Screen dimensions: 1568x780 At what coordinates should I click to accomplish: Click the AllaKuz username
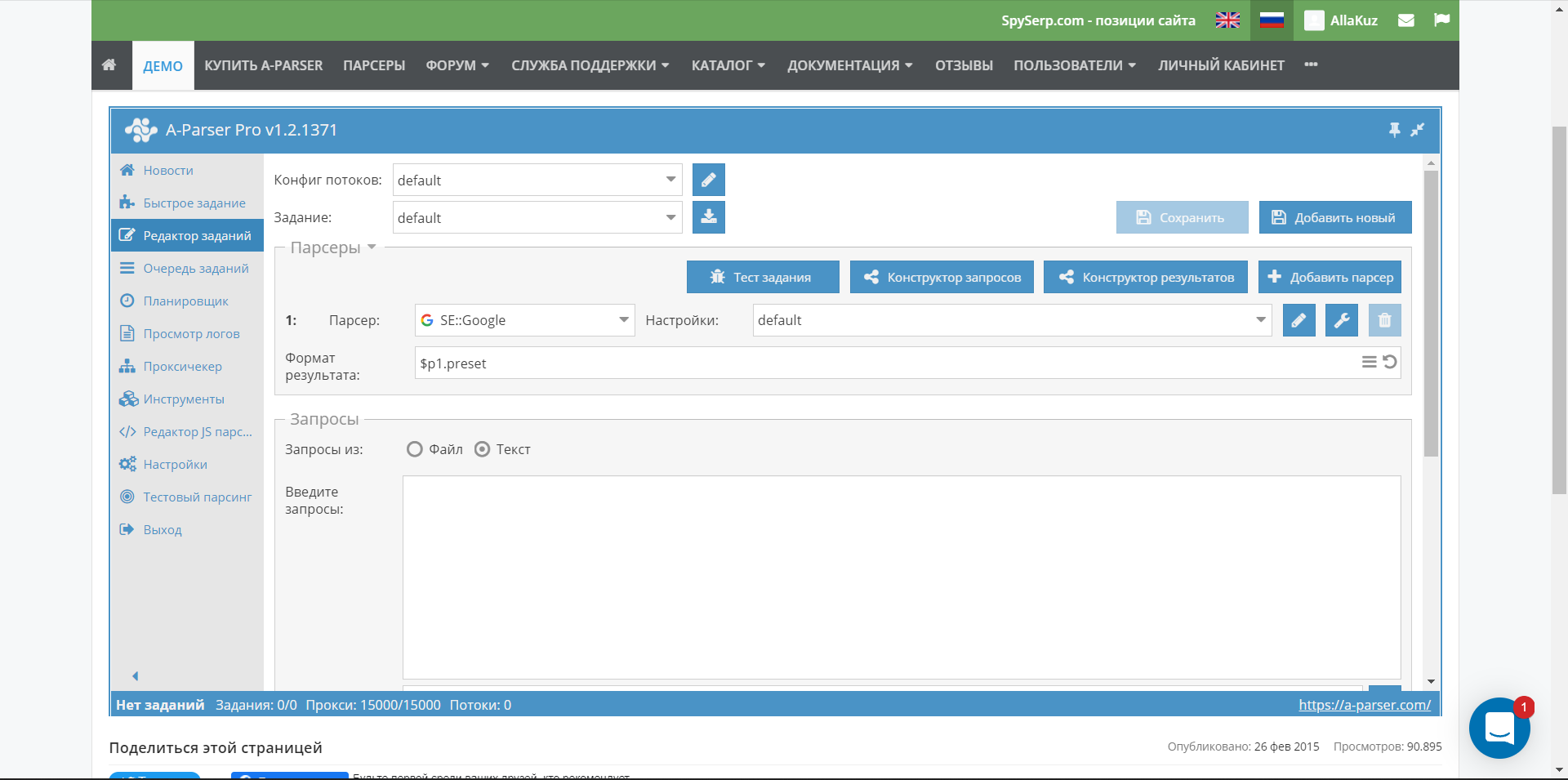click(1354, 20)
